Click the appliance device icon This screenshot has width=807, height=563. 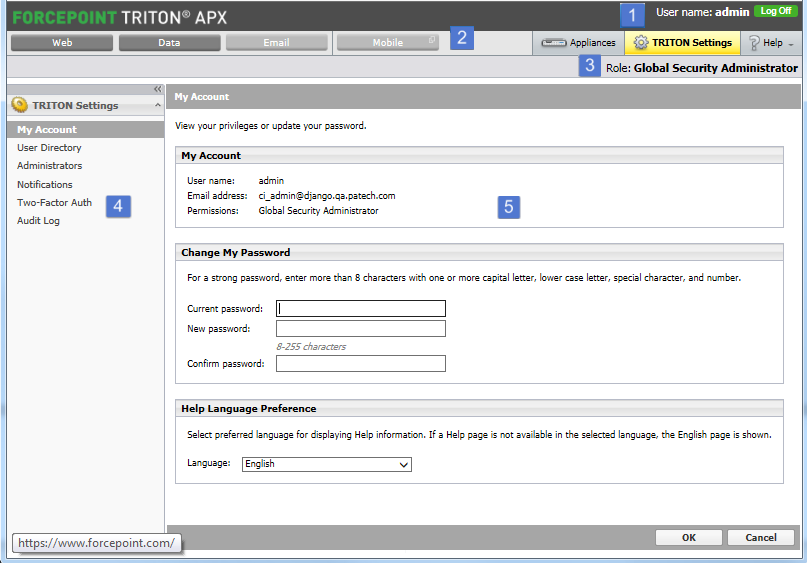[554, 43]
